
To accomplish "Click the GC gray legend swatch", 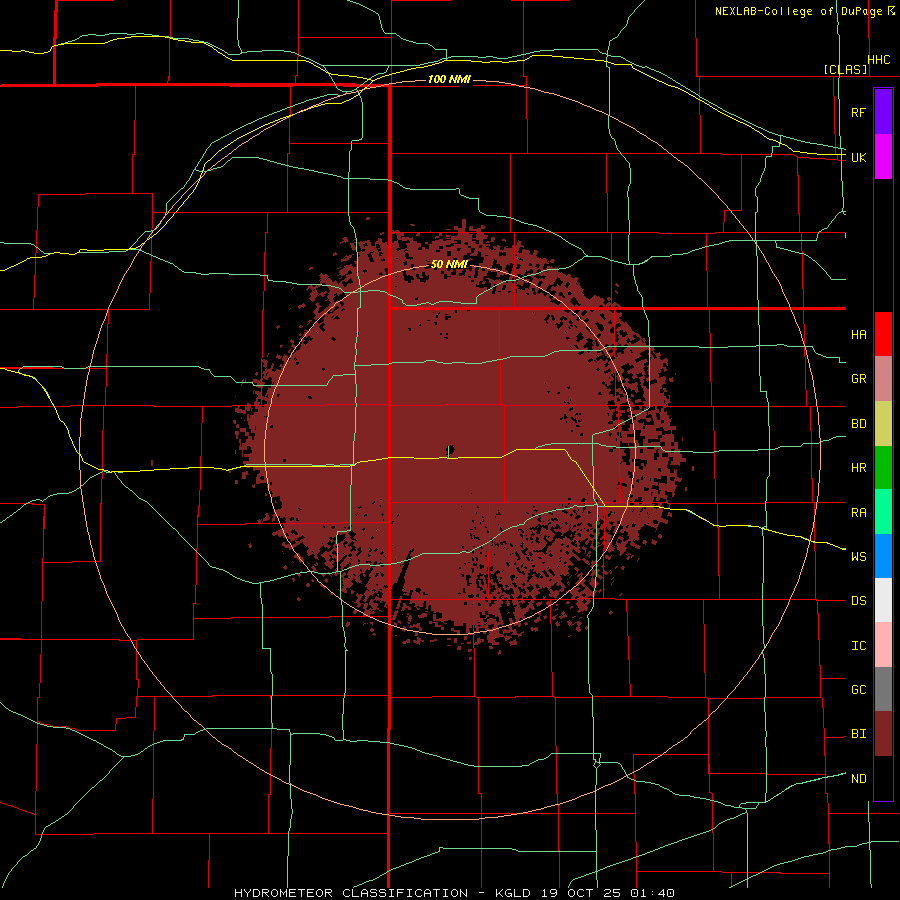I will coord(883,689).
